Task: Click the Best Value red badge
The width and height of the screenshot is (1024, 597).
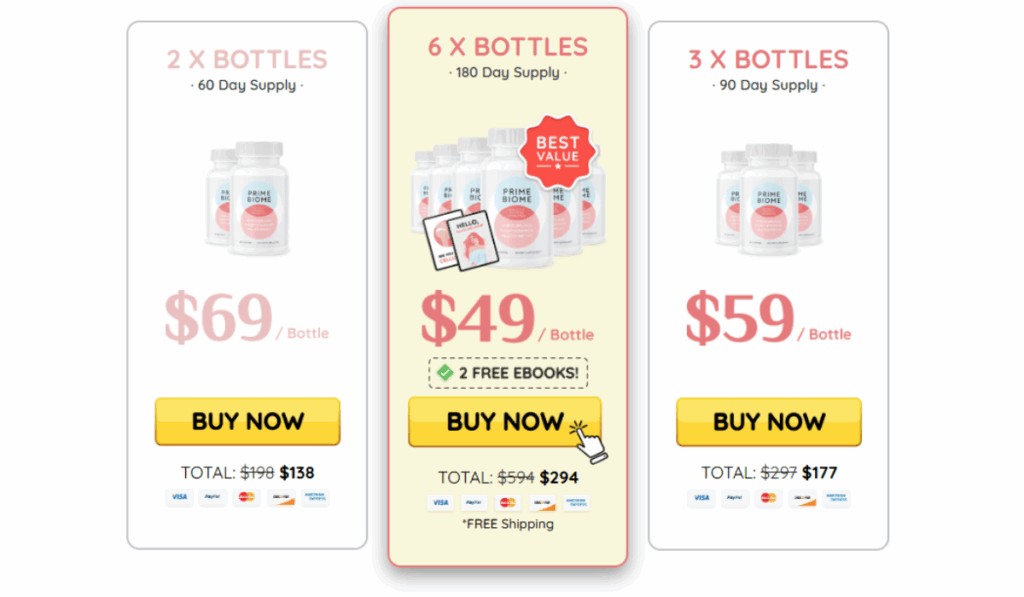Action: pyautogui.click(x=558, y=152)
